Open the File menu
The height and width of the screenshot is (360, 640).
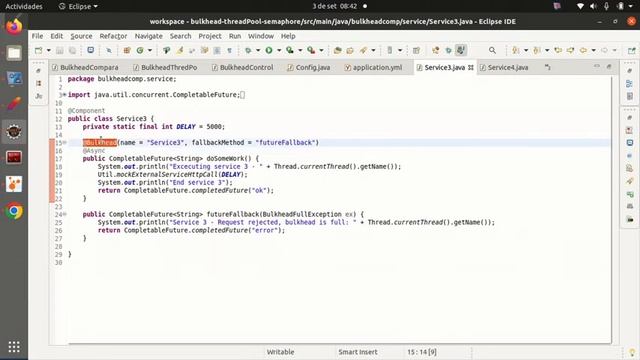[x=37, y=36]
